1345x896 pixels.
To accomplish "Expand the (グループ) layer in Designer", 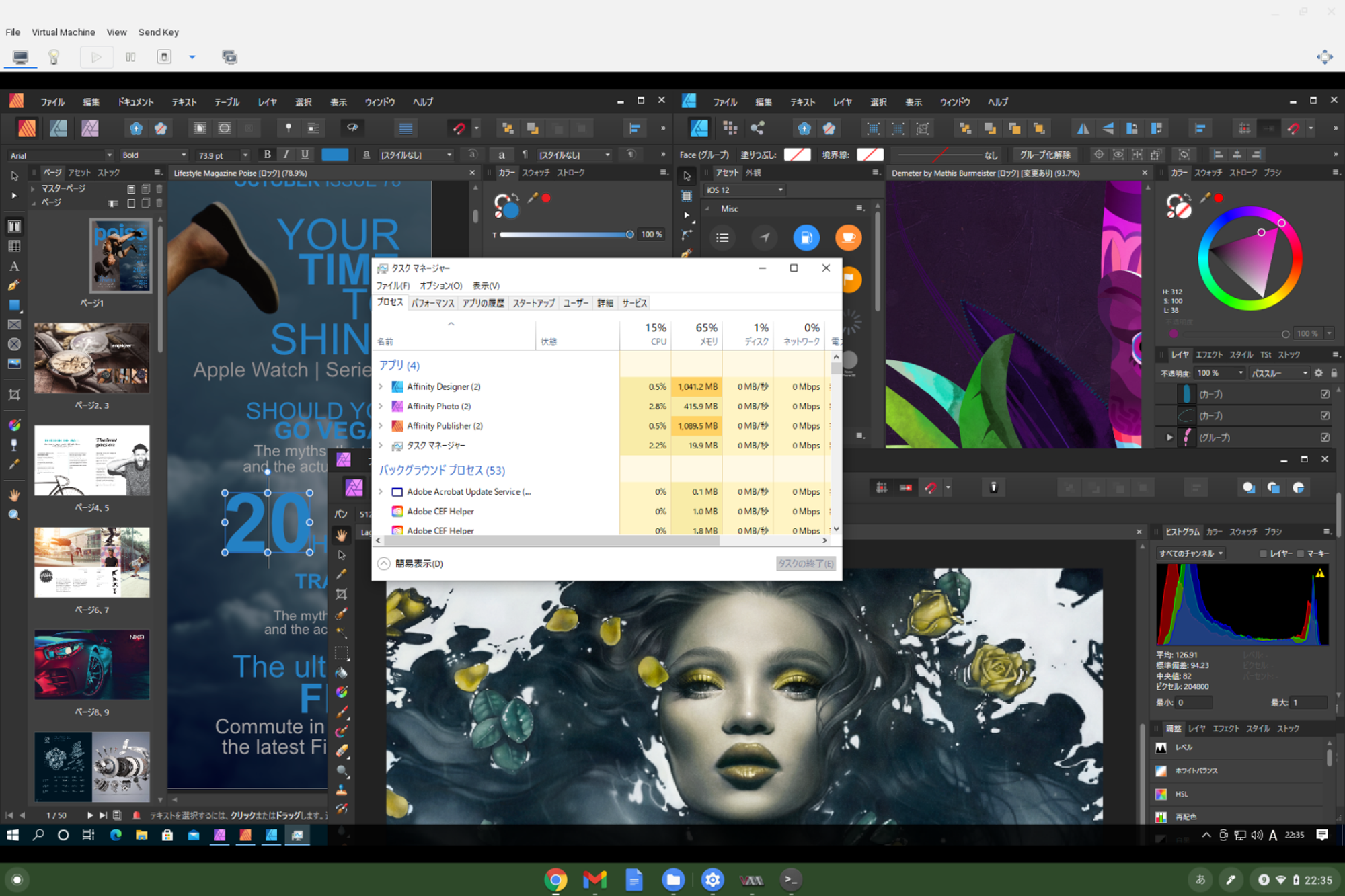I will point(1169,437).
